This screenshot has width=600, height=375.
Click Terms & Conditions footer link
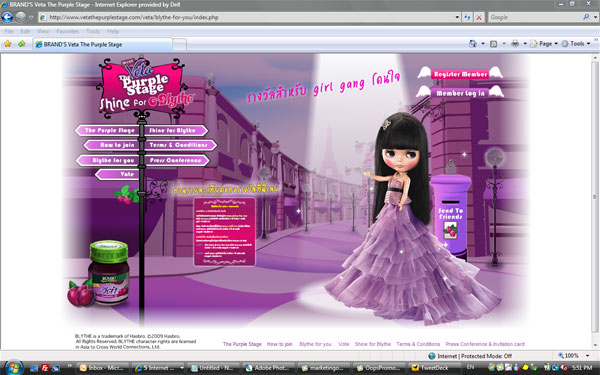coord(418,344)
